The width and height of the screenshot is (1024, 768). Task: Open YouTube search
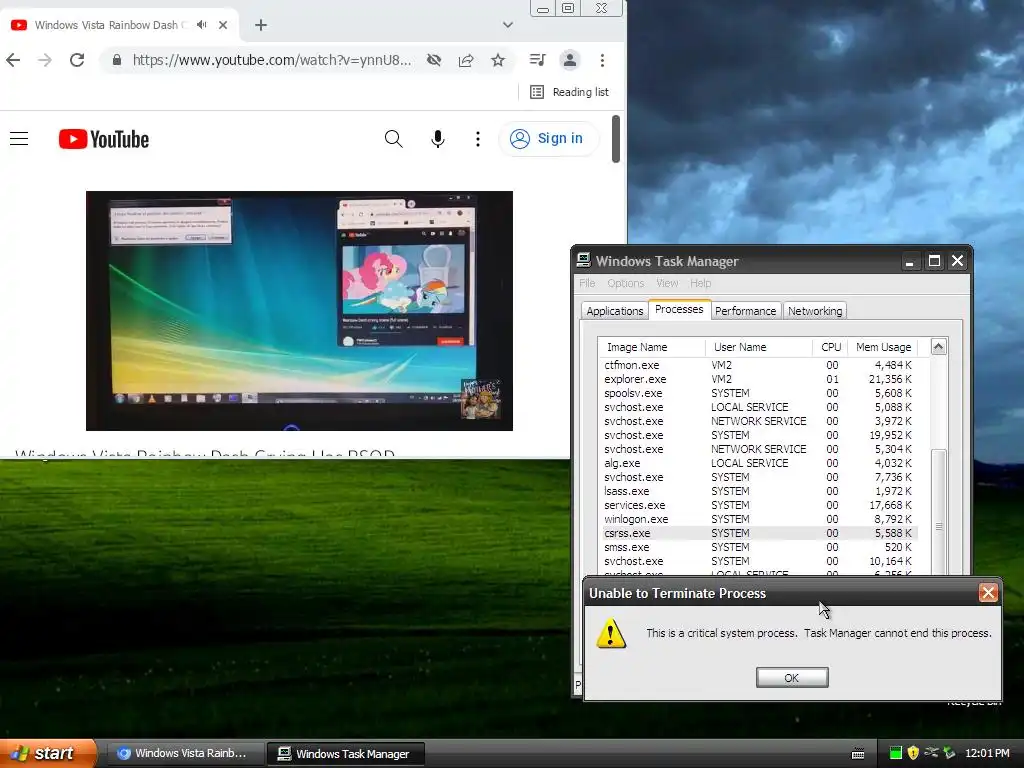coord(394,138)
